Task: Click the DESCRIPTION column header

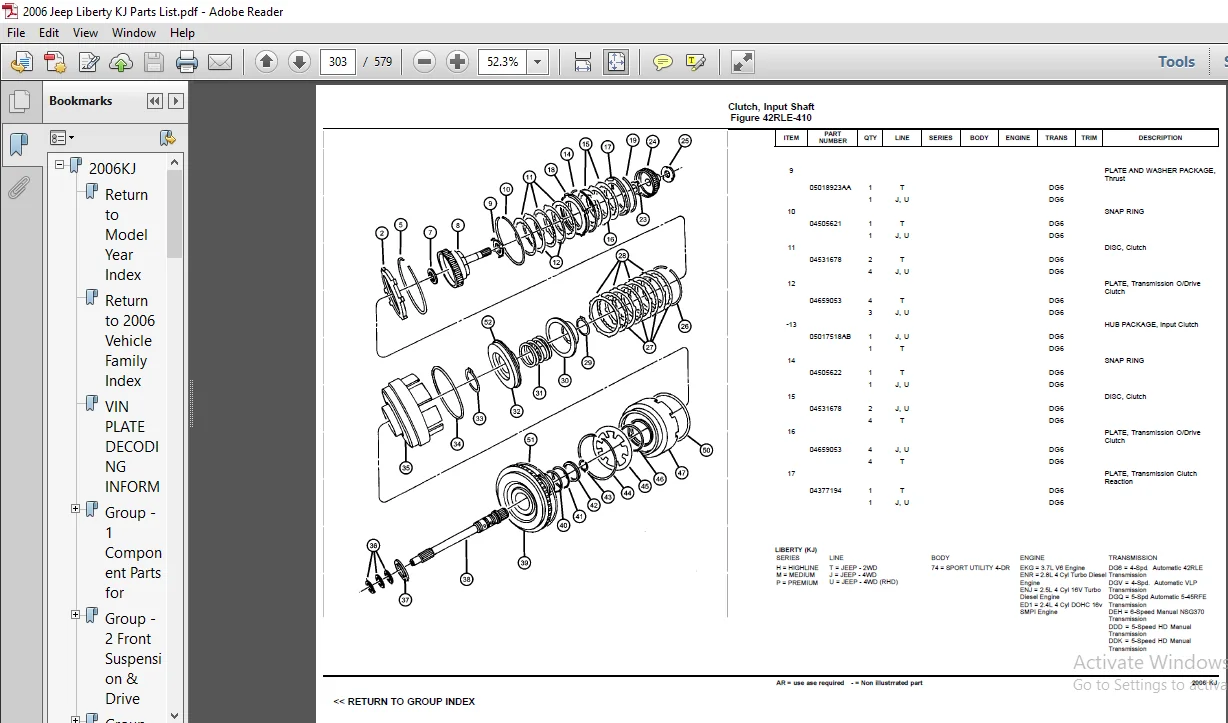Action: coord(1160,138)
